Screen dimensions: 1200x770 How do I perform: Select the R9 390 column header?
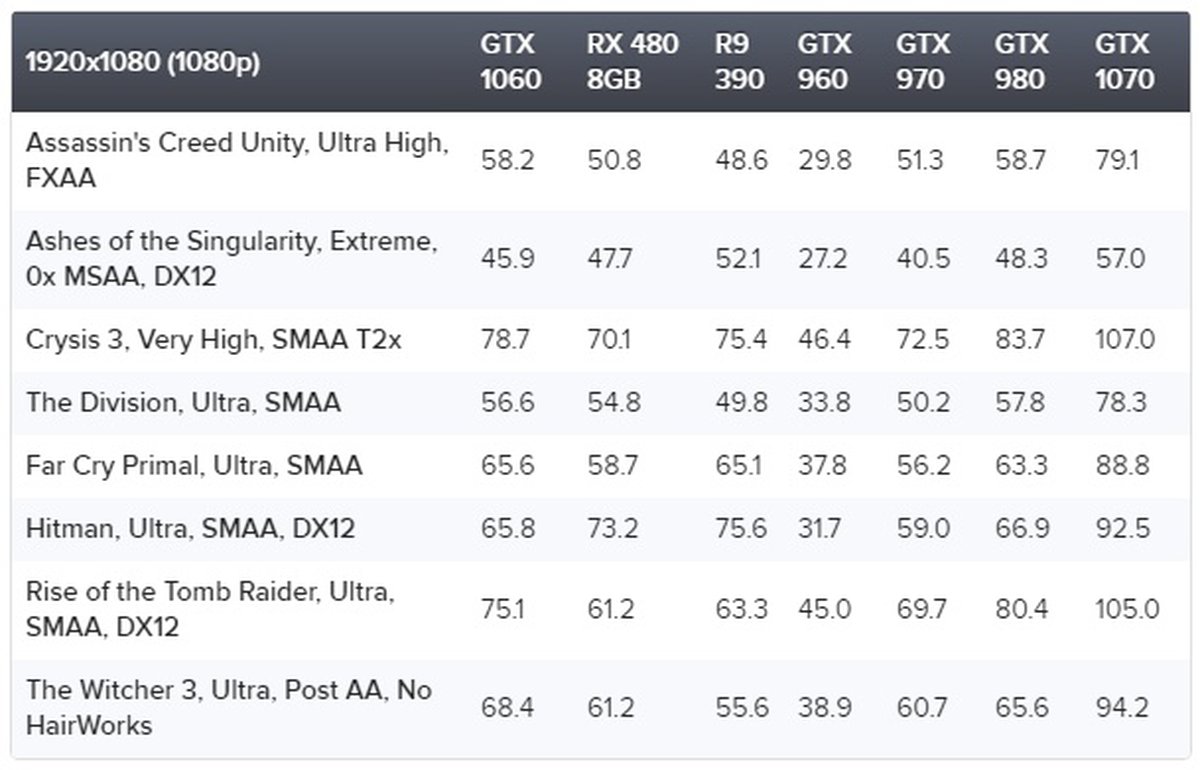(x=739, y=62)
